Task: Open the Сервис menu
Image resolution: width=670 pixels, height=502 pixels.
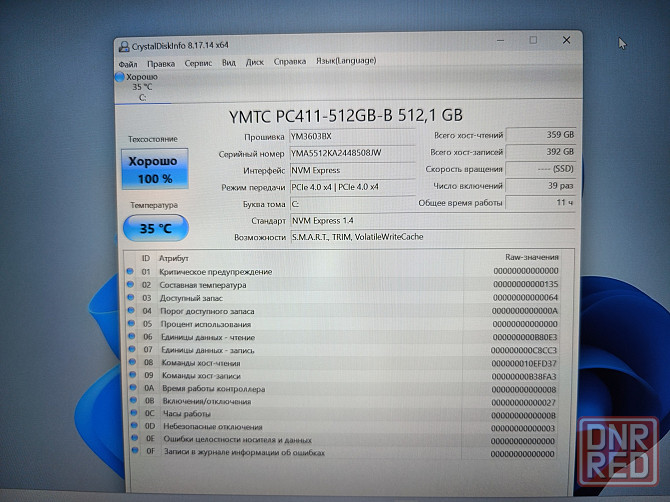Action: point(198,62)
